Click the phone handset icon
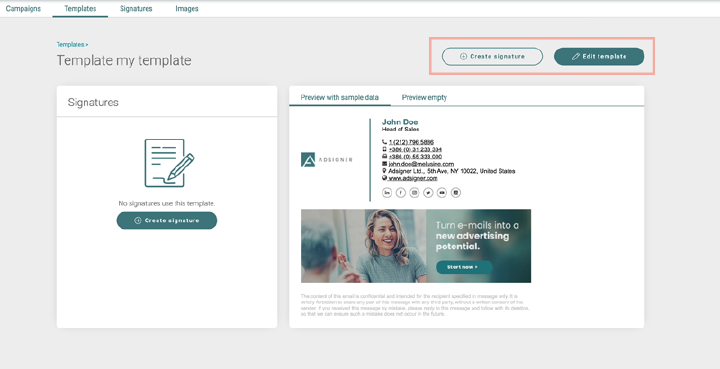This screenshot has height=369, width=720. [384, 142]
